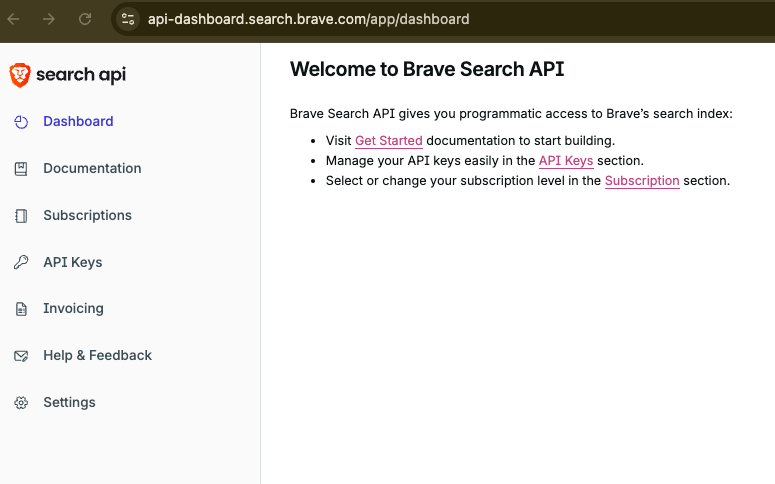The image size is (775, 484).
Task: Go to Subscriptions in the sidebar
Action: click(87, 215)
